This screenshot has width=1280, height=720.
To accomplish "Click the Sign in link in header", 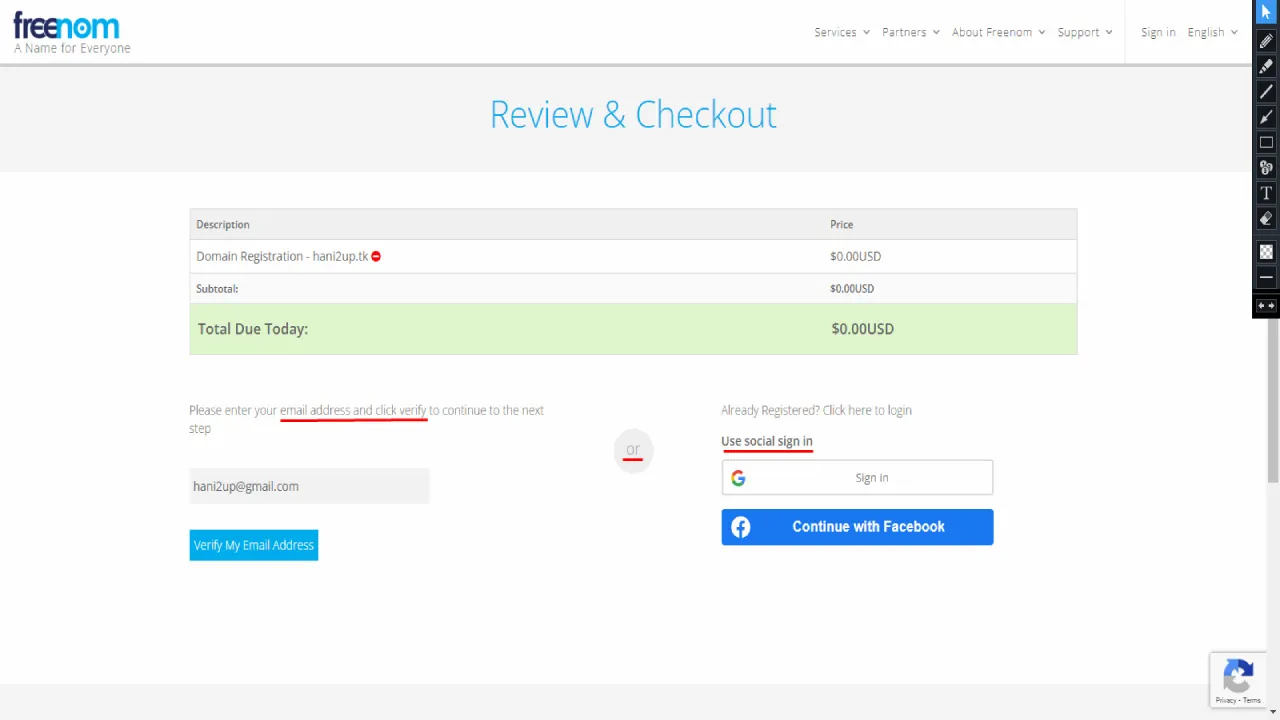I will click(1158, 32).
